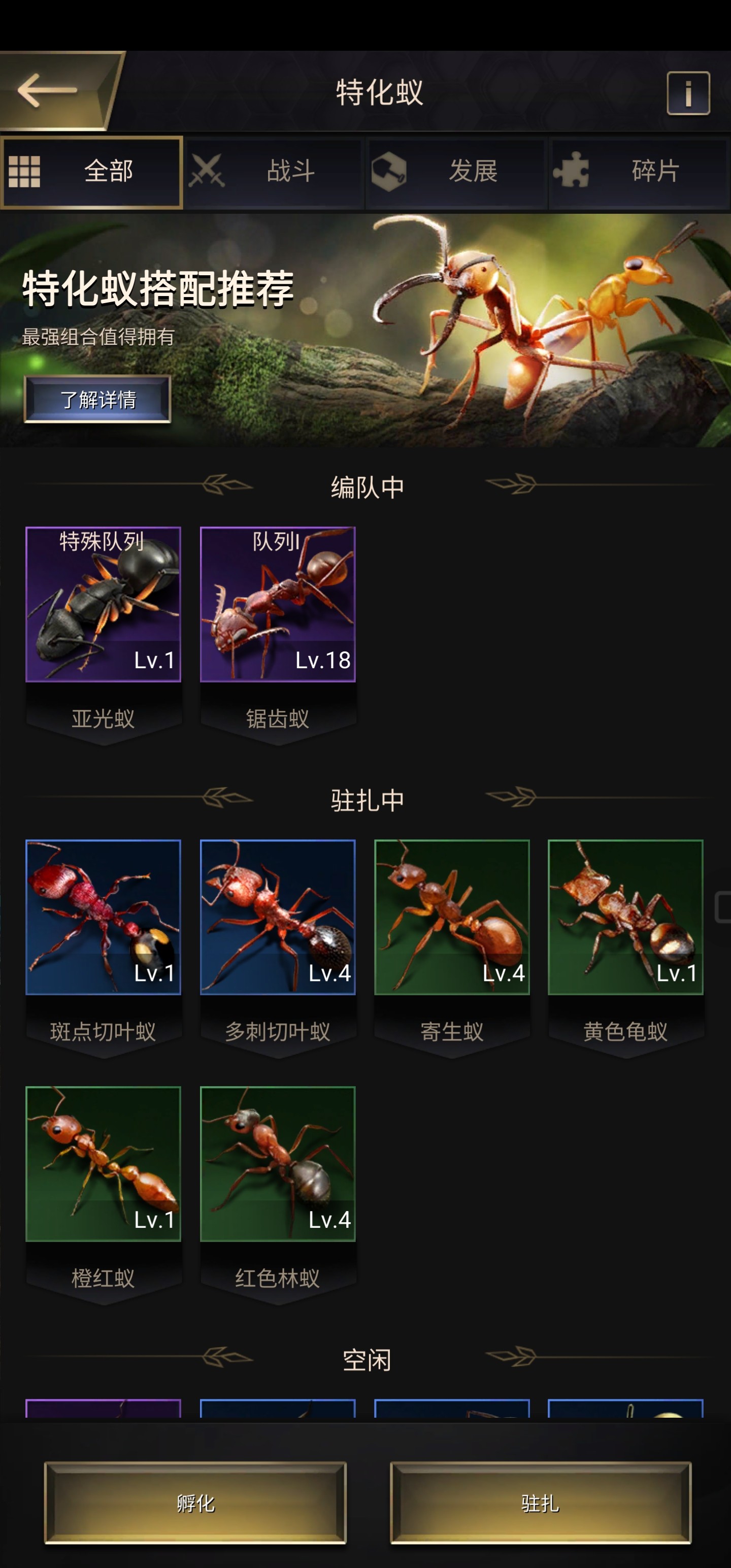This screenshot has width=731, height=1568.
Task: Click the 驻扎 button at the bottom
Action: 541,1503
